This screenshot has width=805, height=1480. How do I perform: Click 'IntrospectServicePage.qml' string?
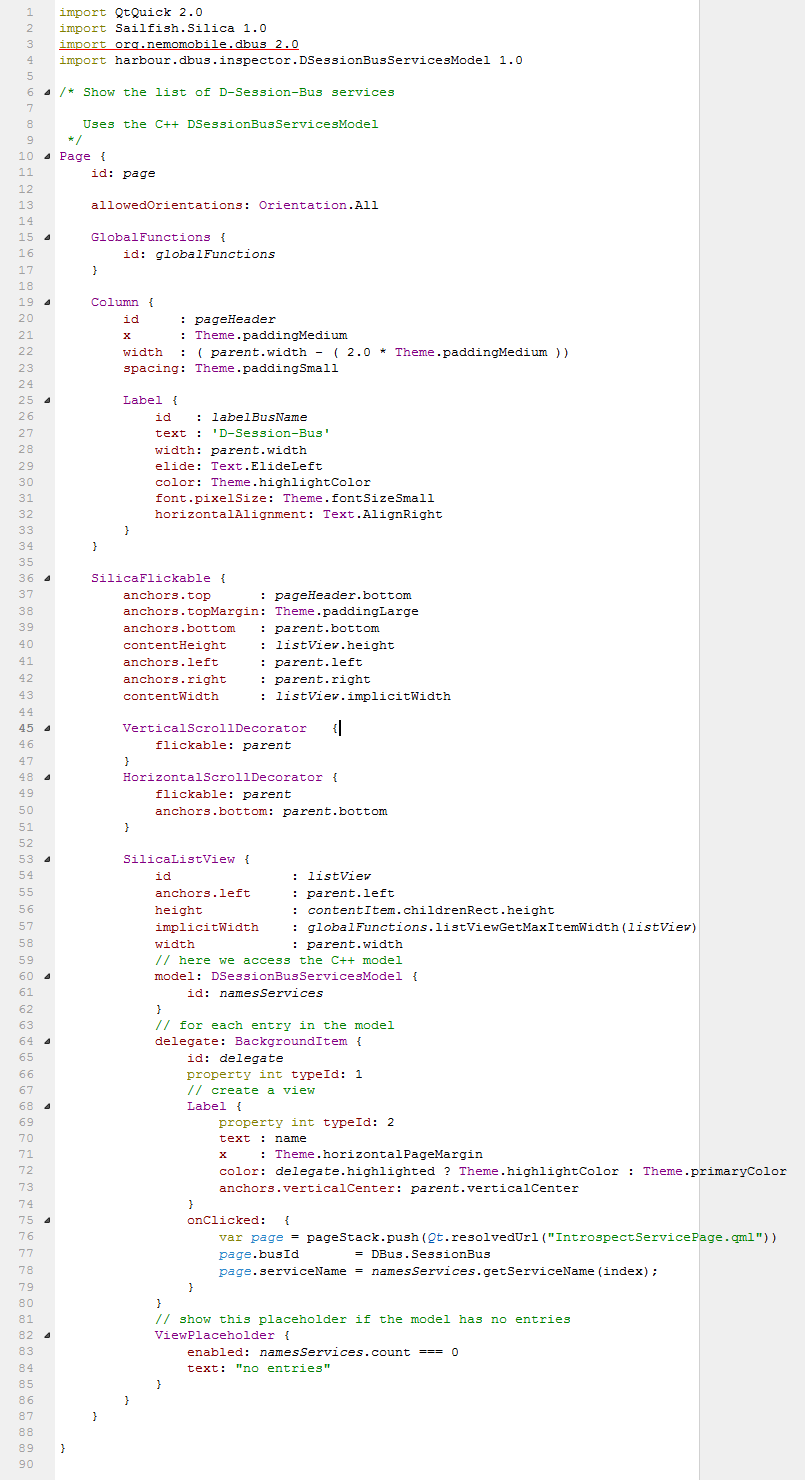(655, 1237)
